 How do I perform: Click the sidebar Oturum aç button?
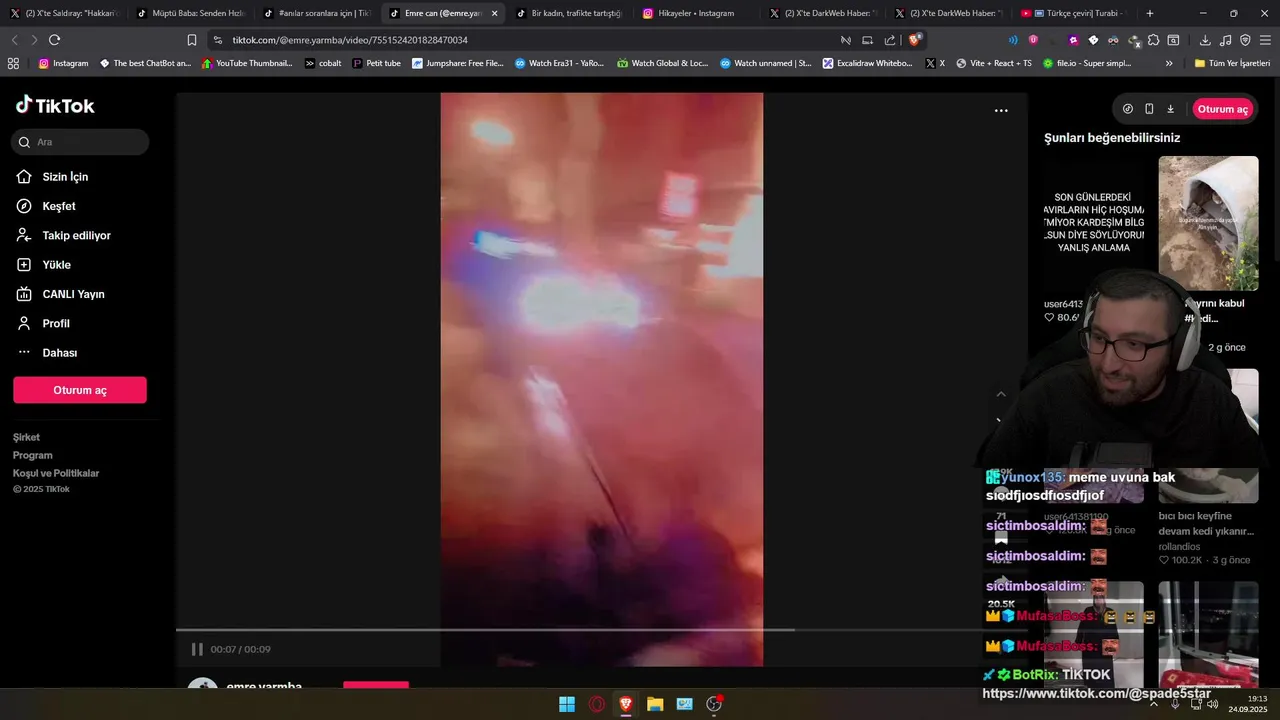click(80, 390)
